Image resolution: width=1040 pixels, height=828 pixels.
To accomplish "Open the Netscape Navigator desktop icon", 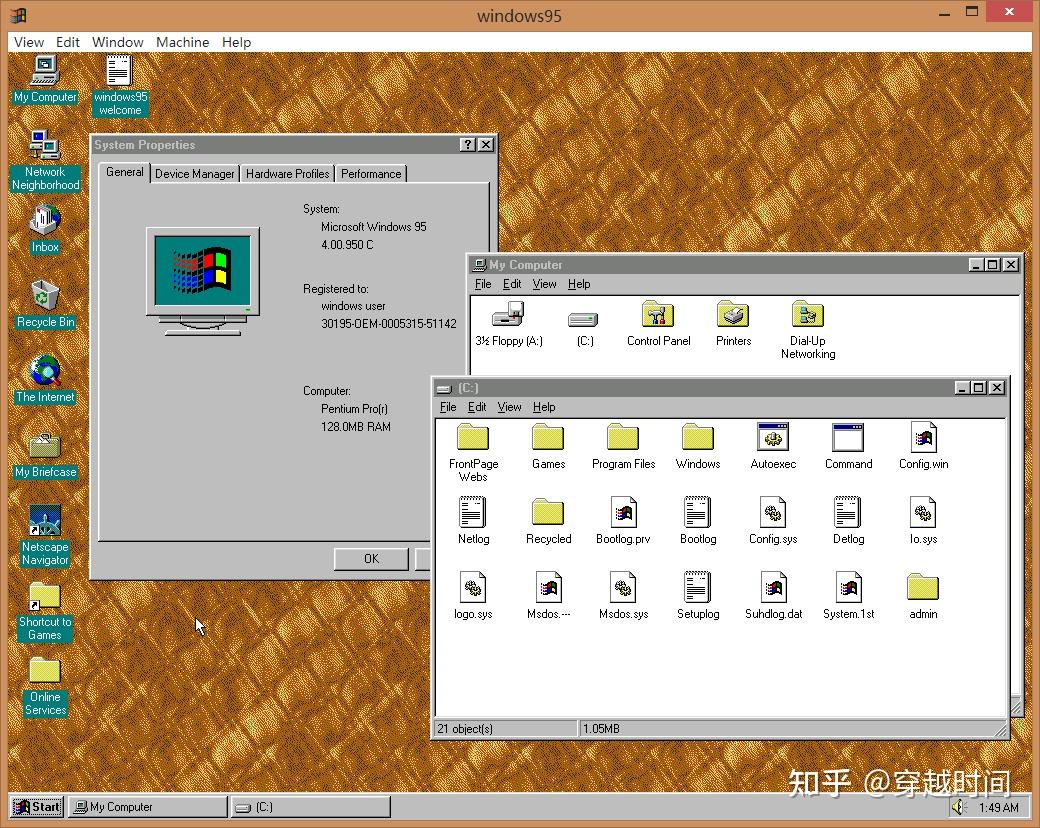I will pyautogui.click(x=44, y=520).
